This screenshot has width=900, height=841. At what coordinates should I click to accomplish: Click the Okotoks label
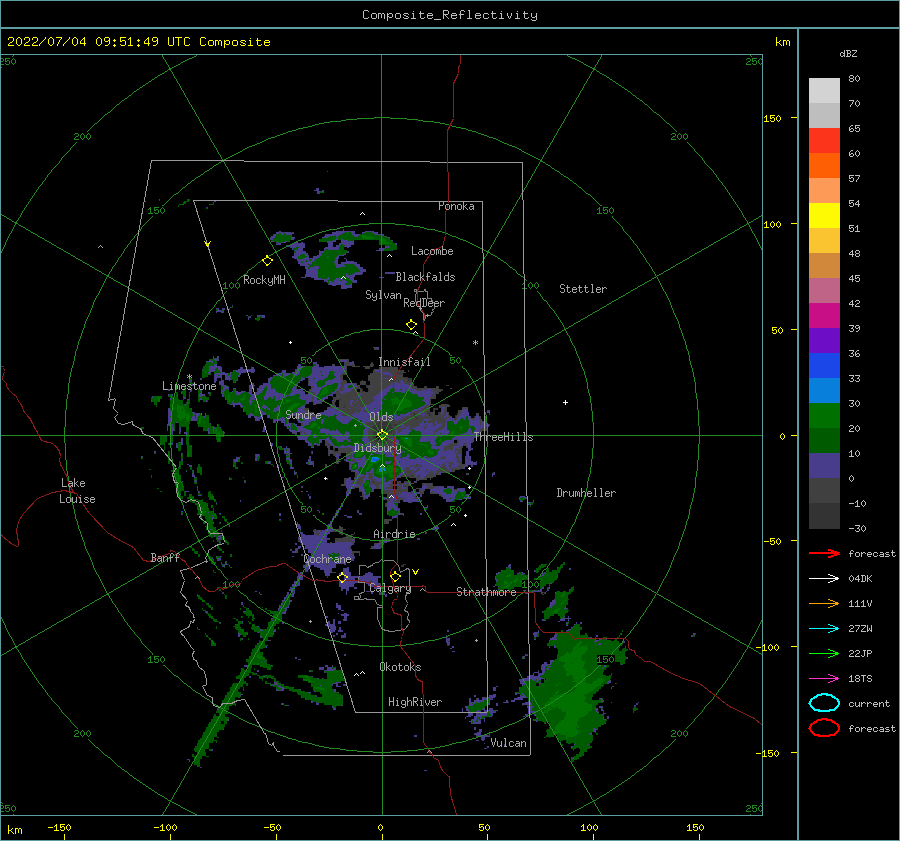tap(400, 667)
